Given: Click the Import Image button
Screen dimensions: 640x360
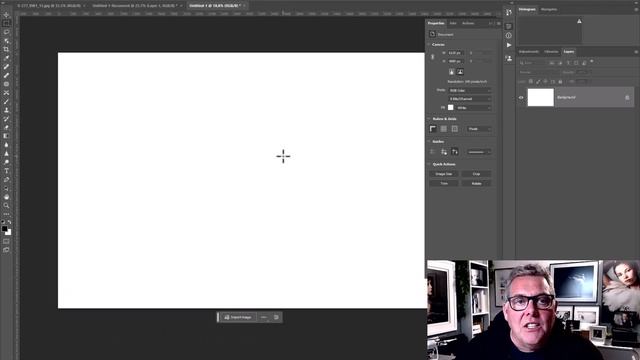Looking at the screenshot, I should pos(238,317).
